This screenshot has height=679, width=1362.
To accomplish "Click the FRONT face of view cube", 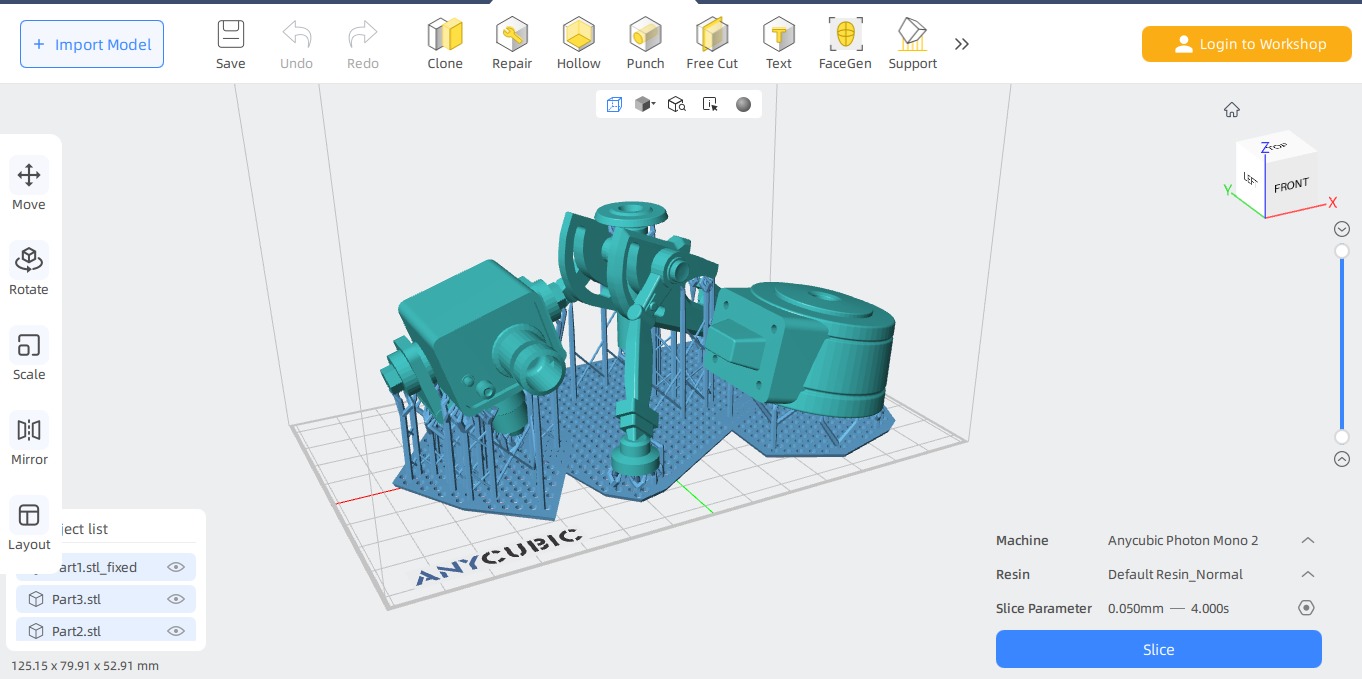I will (x=1291, y=186).
